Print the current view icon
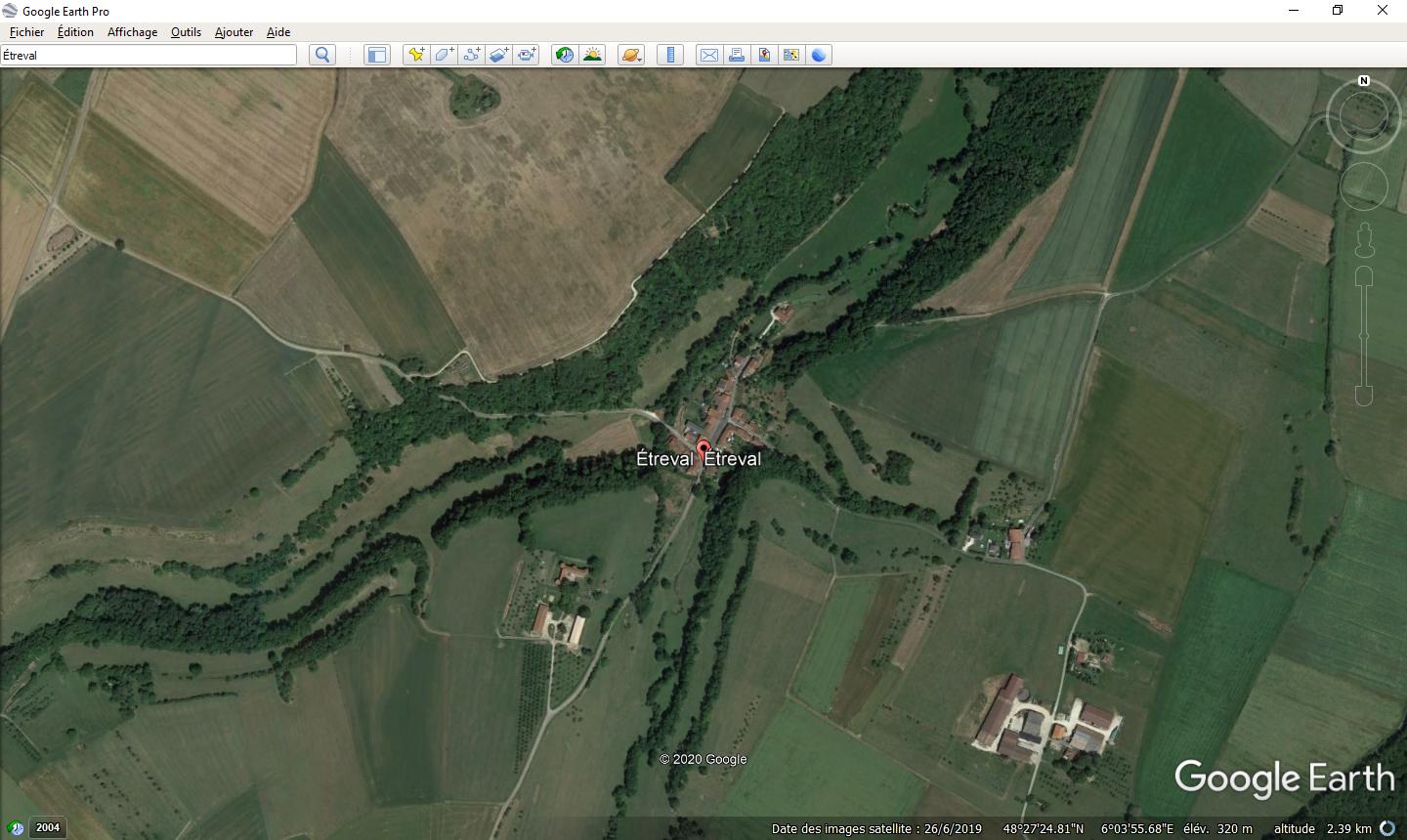The height and width of the screenshot is (840, 1407). tap(737, 55)
